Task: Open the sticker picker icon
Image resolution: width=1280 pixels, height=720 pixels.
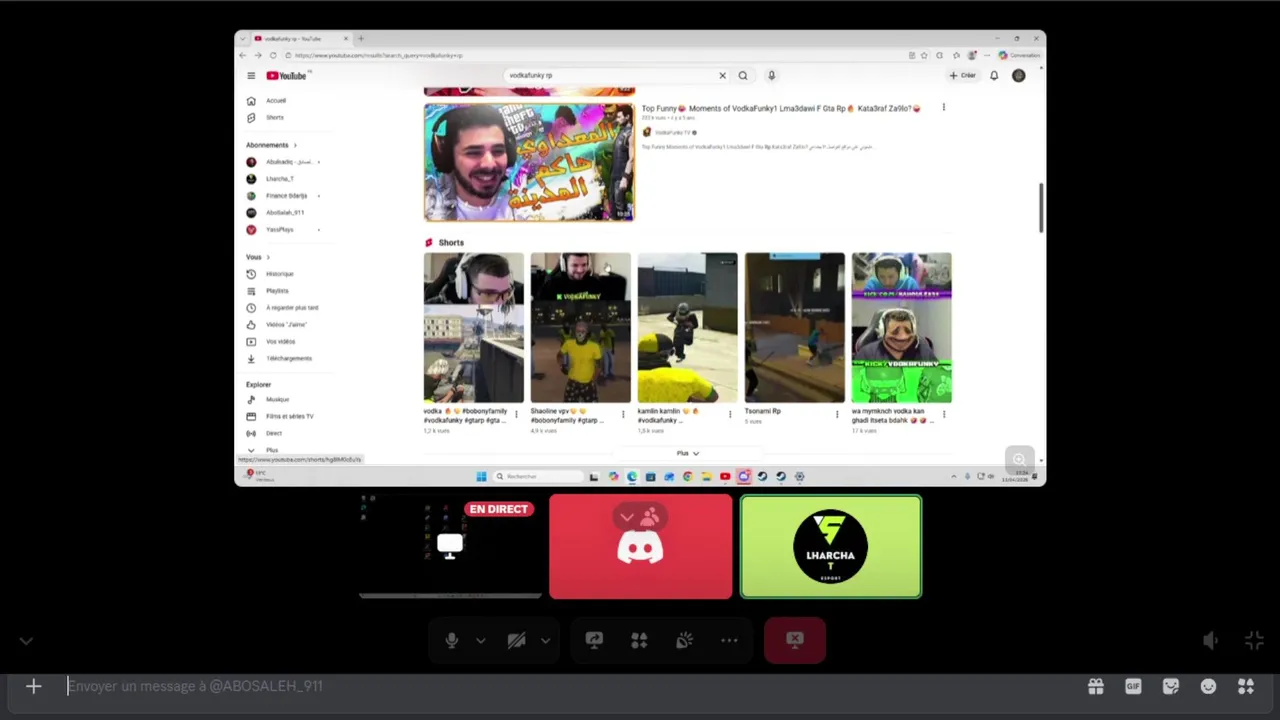Action: (x=1171, y=686)
